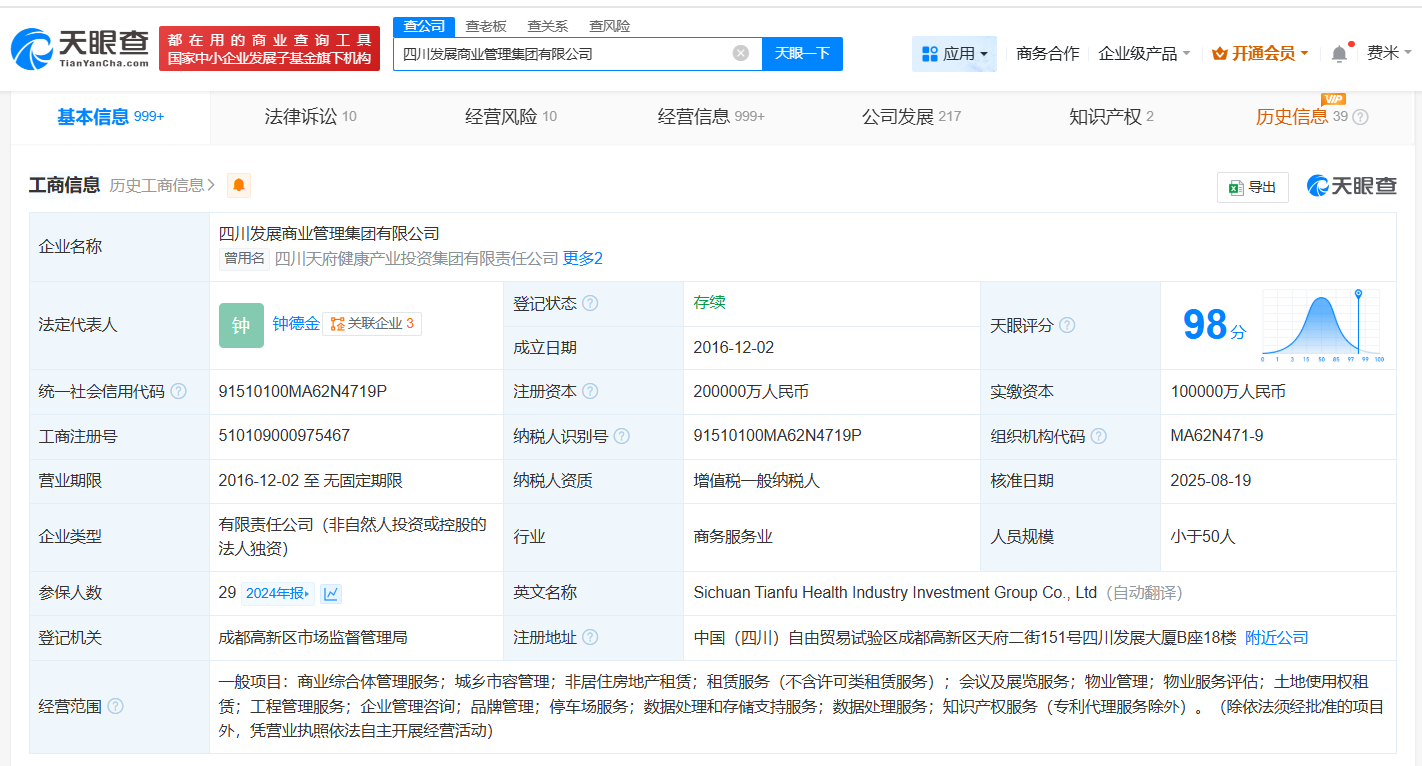Click the TianYanCha logo
The height and width of the screenshot is (766, 1422).
click(80, 48)
